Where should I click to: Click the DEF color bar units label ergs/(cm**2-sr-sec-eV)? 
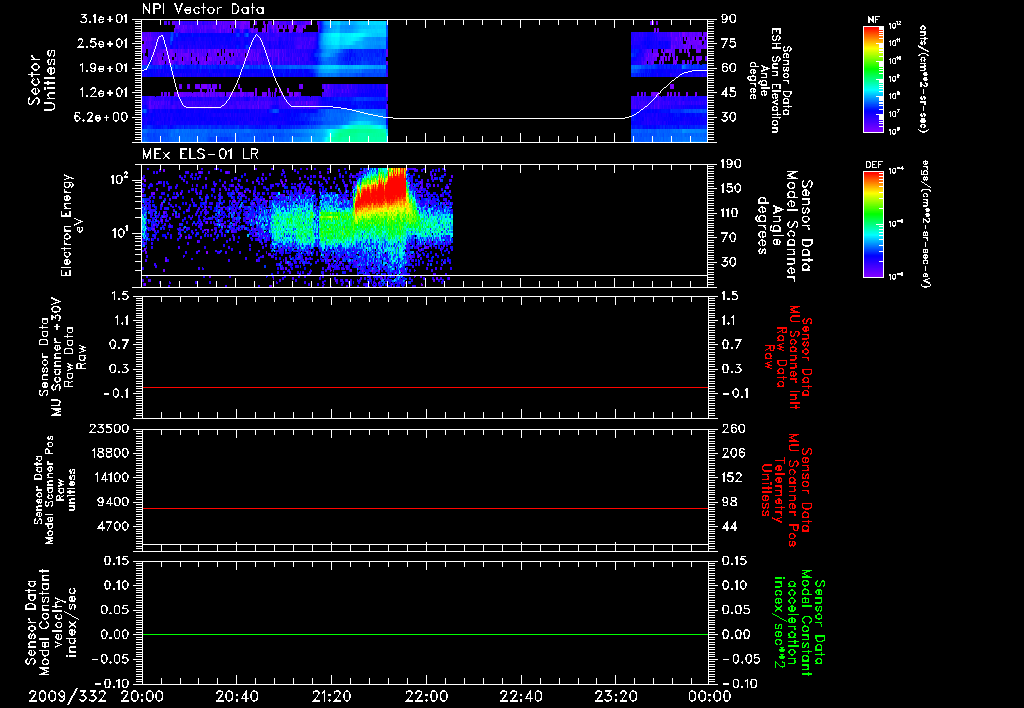pyautogui.click(x=924, y=224)
